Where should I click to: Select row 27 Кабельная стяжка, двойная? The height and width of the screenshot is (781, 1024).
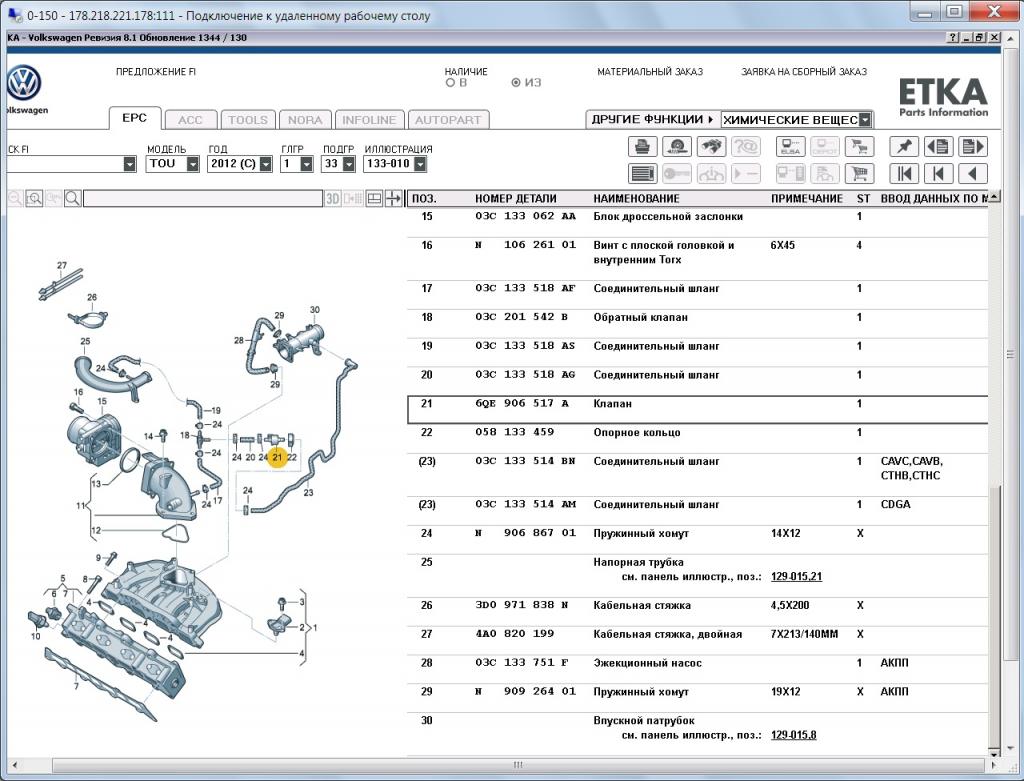(x=697, y=640)
